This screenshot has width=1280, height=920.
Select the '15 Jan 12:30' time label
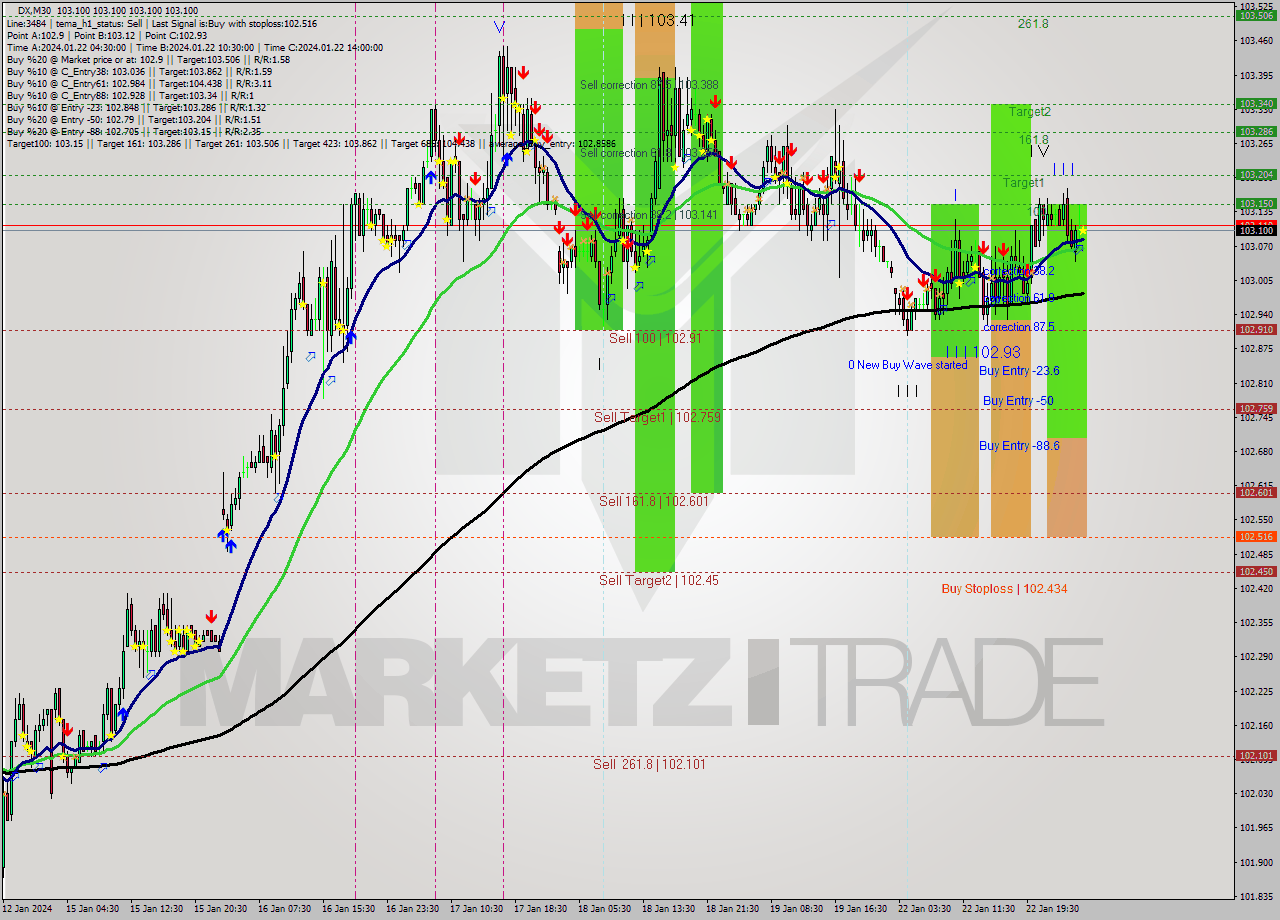point(155,909)
